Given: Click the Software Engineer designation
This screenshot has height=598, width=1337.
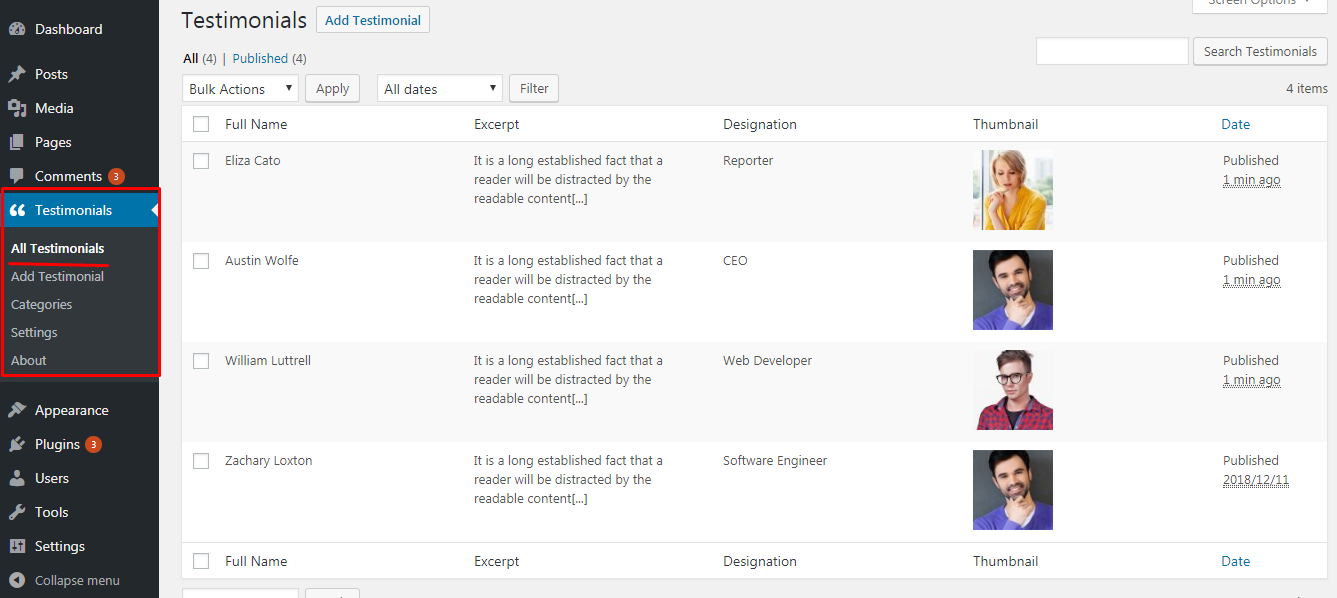Looking at the screenshot, I should [775, 460].
